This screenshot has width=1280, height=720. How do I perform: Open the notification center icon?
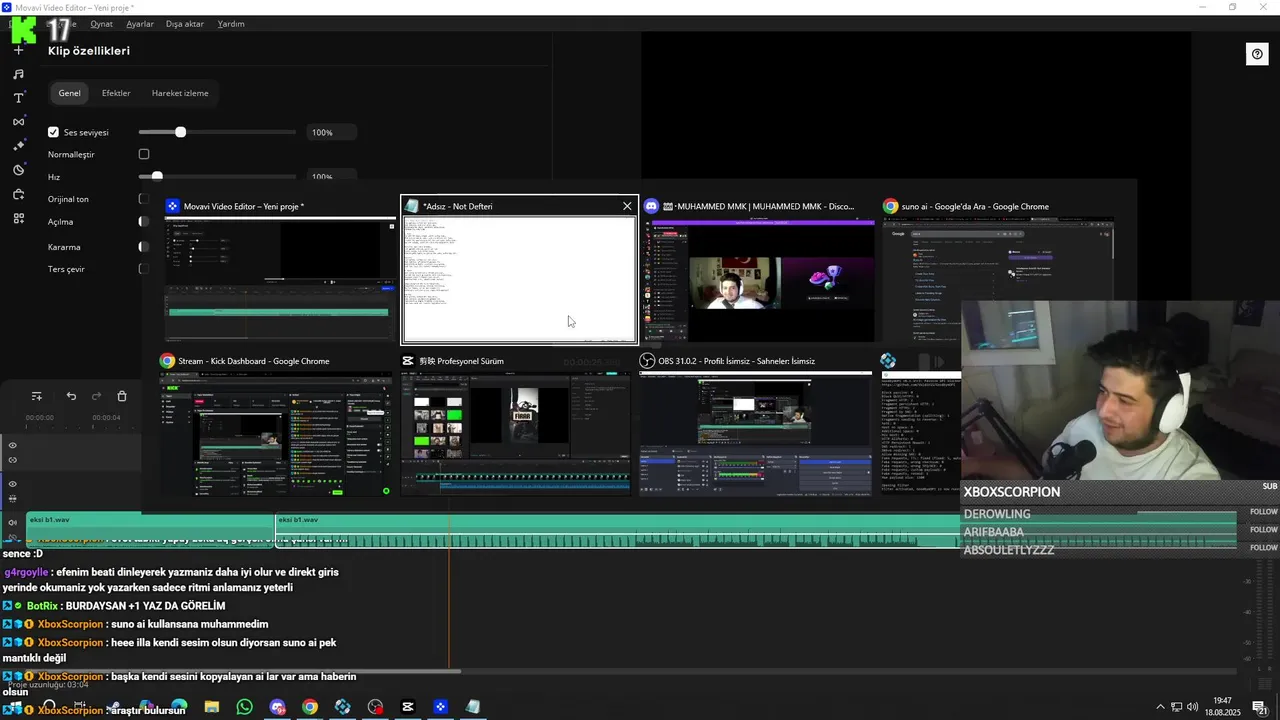coord(1260,707)
